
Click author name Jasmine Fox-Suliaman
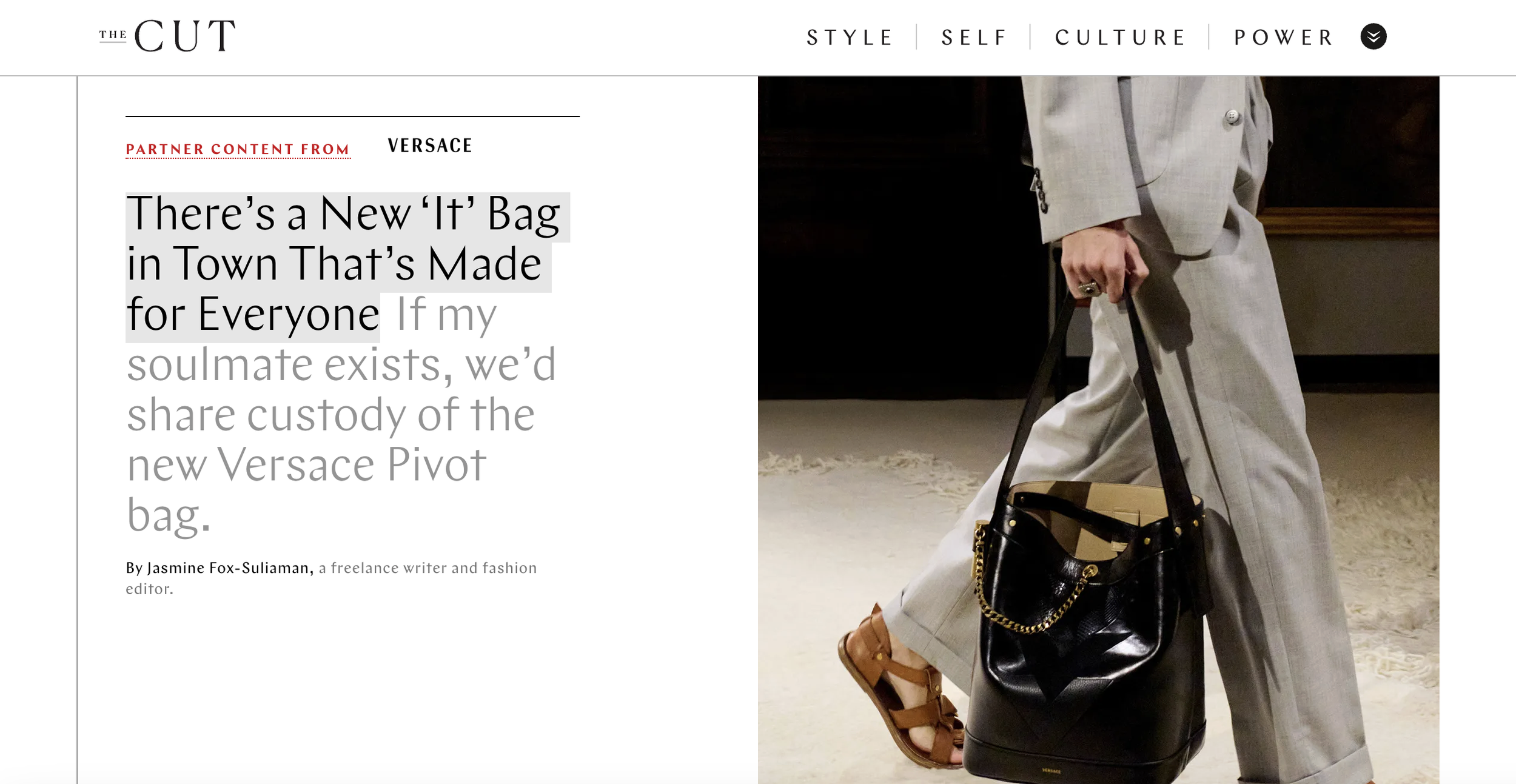[229, 568]
